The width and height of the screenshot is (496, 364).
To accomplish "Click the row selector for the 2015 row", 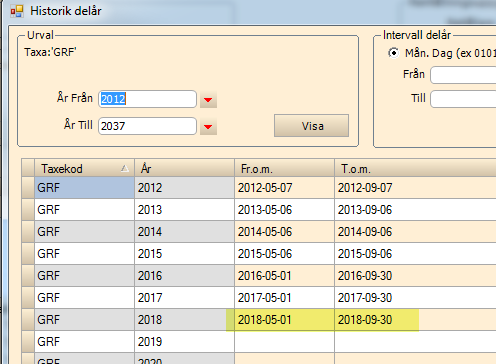I will 28,254.
